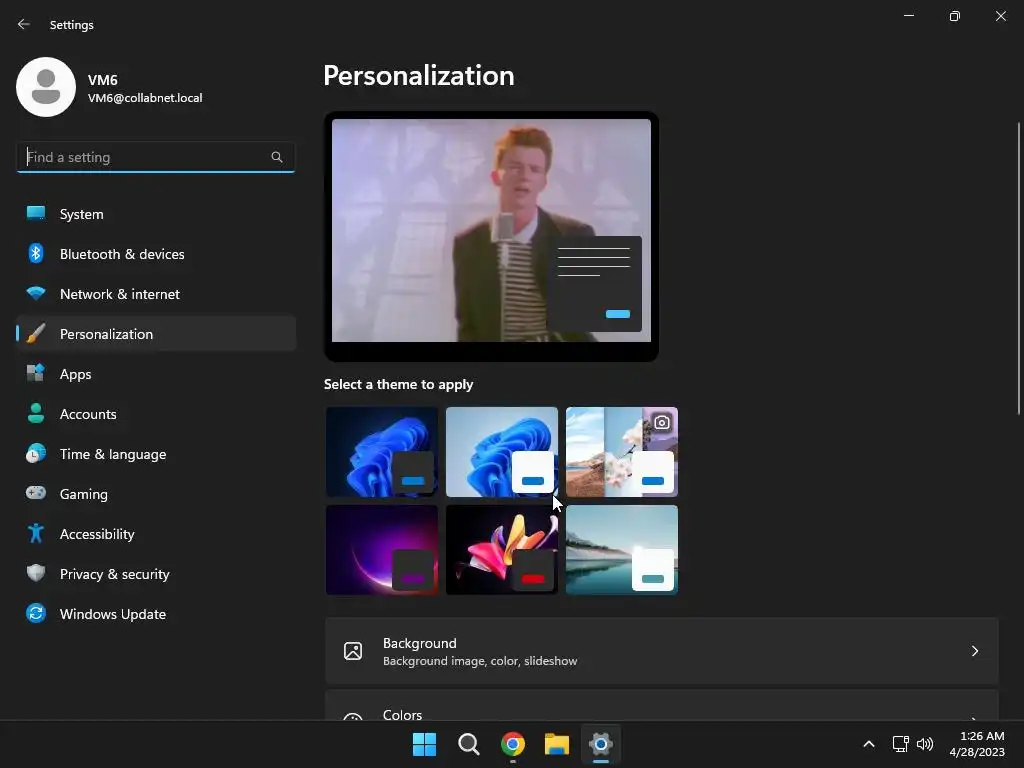Click the back arrow in Settings
Viewport: 1024px width, 768px height.
(x=24, y=24)
